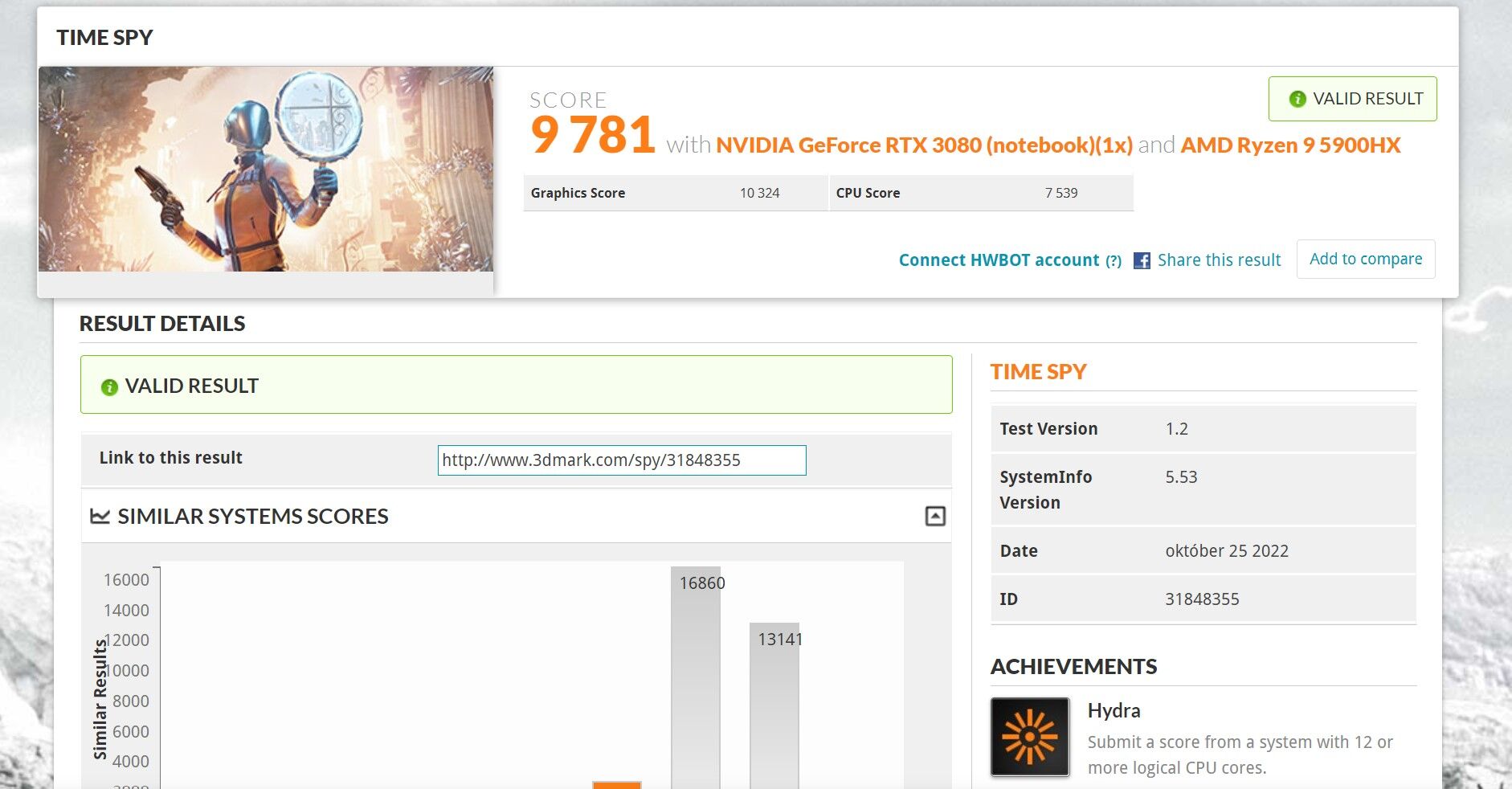Click the Test Version value 1.2
This screenshot has width=1512, height=789.
pos(1176,429)
